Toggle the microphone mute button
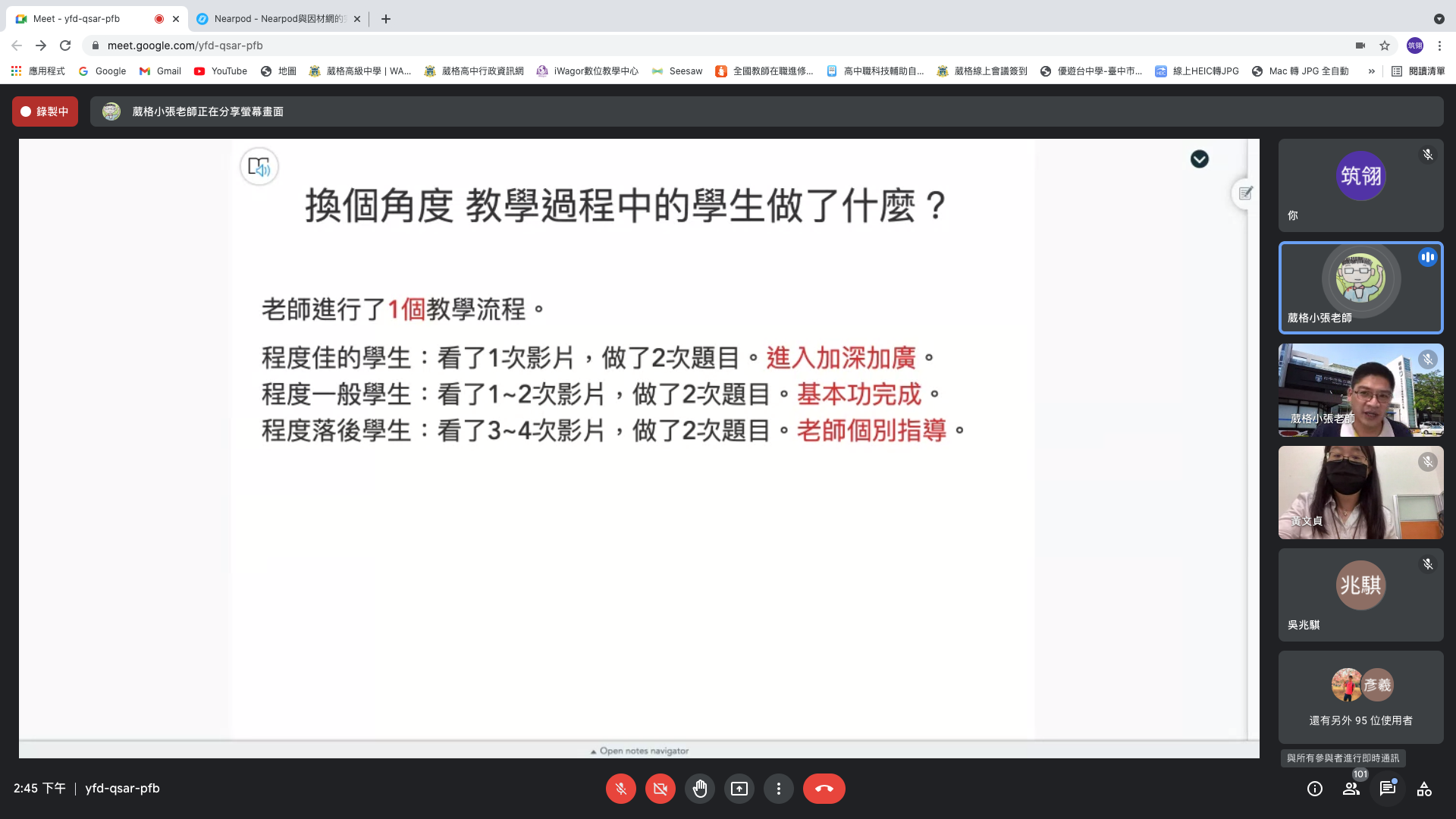 pyautogui.click(x=620, y=789)
